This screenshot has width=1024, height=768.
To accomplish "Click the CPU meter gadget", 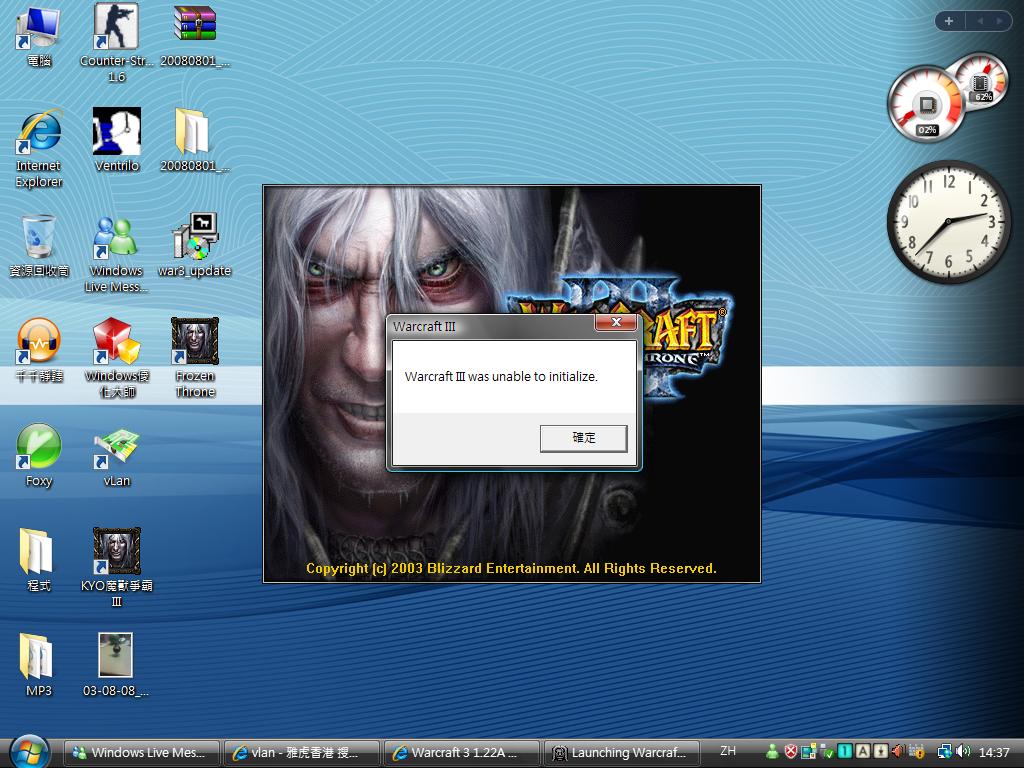I will click(x=928, y=105).
